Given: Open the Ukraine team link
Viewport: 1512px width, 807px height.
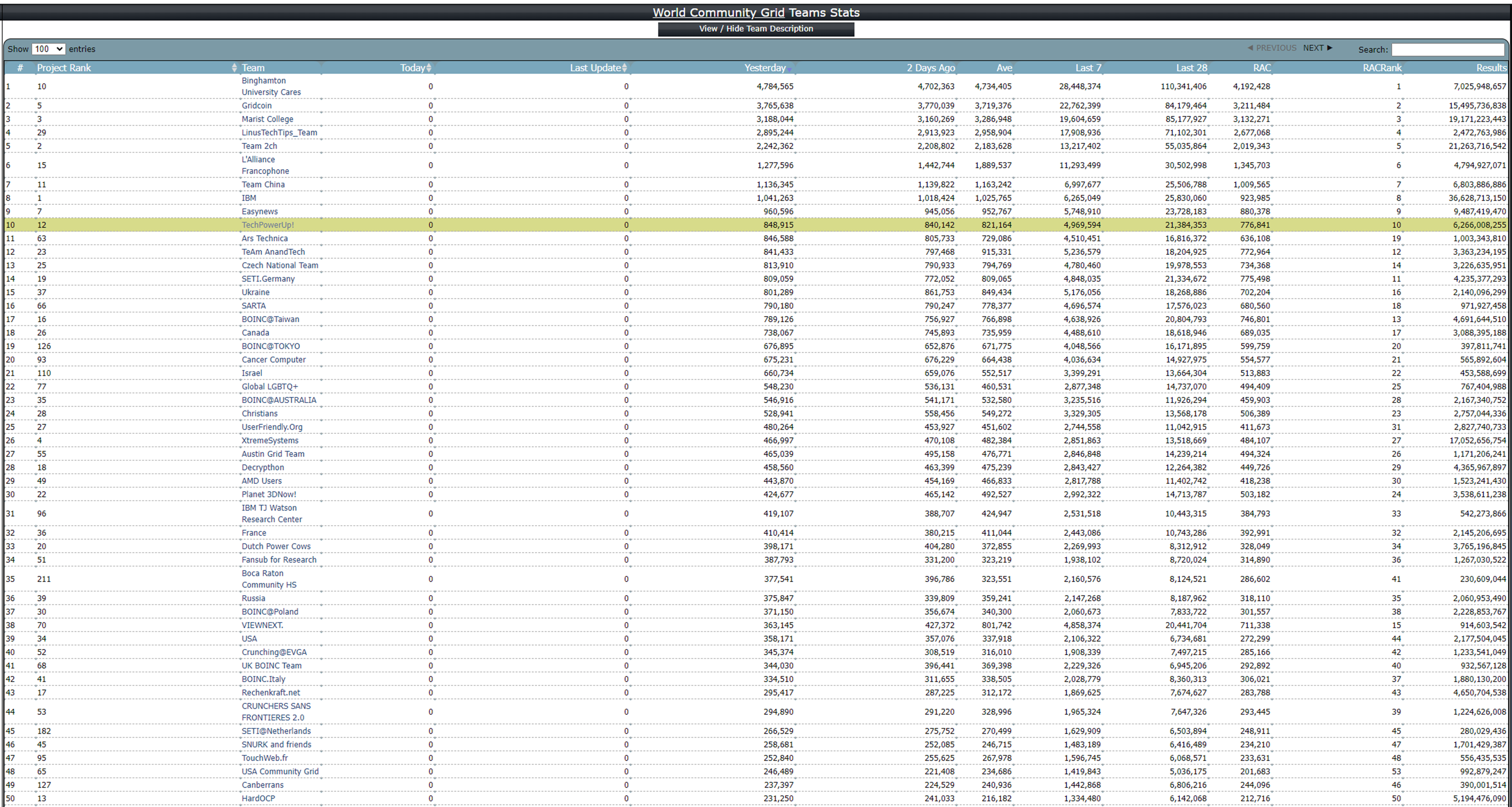Looking at the screenshot, I should [x=255, y=292].
